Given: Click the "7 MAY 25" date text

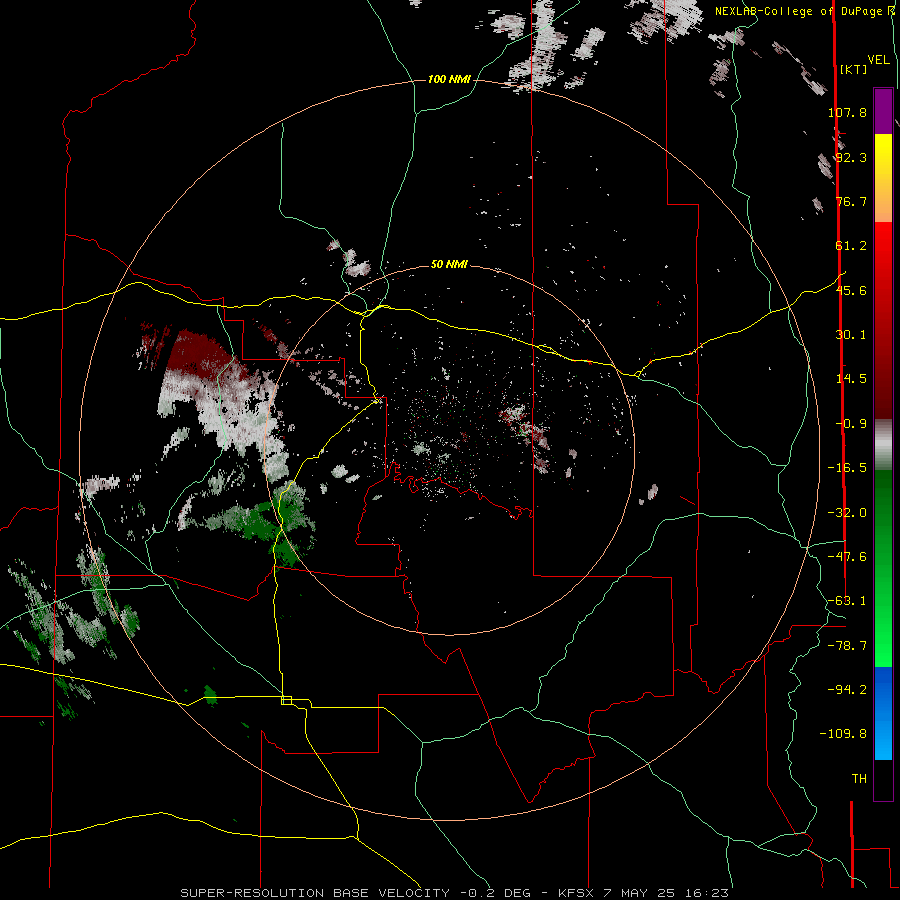Looking at the screenshot, I should pyautogui.click(x=641, y=893).
